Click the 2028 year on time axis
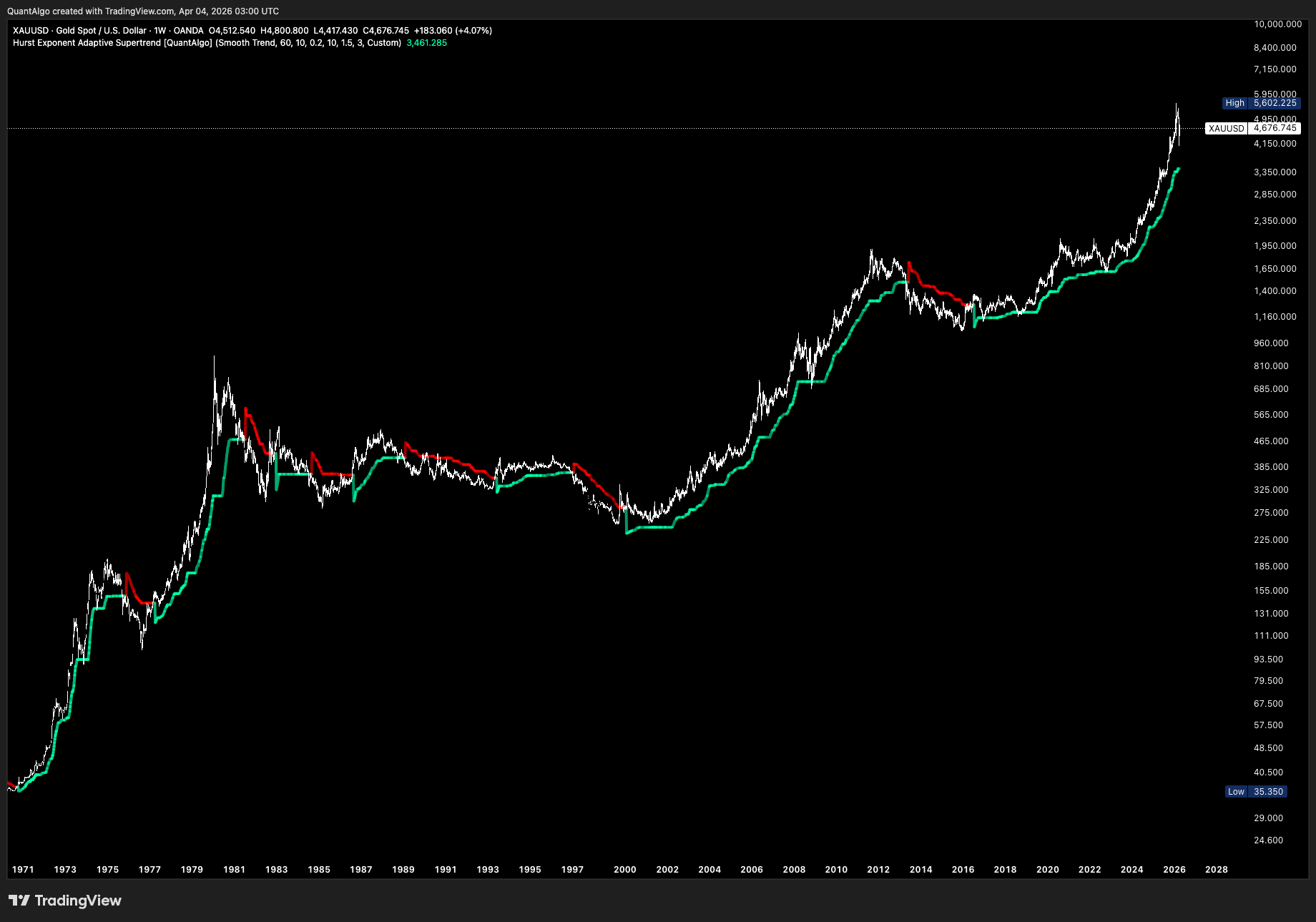 coord(1217,870)
